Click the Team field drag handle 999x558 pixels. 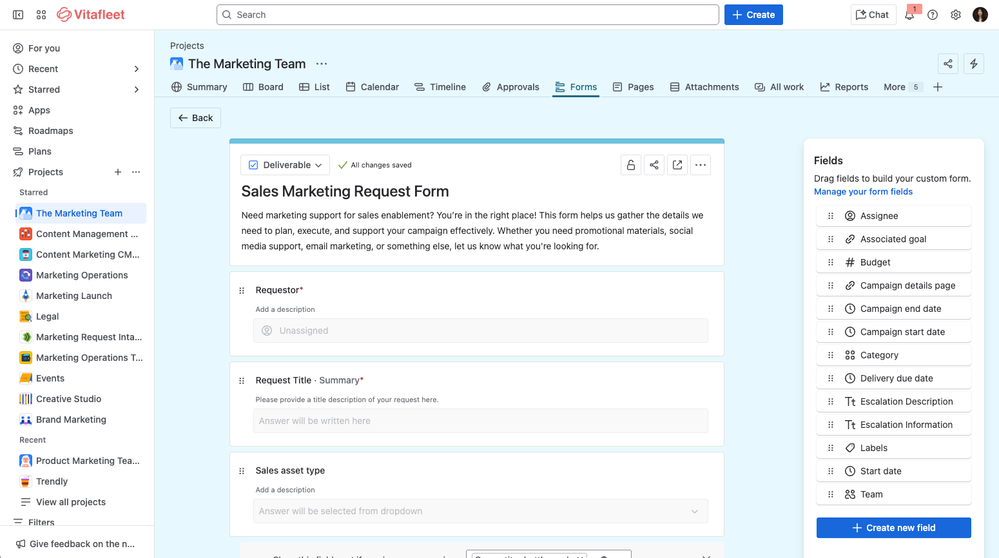tap(831, 494)
